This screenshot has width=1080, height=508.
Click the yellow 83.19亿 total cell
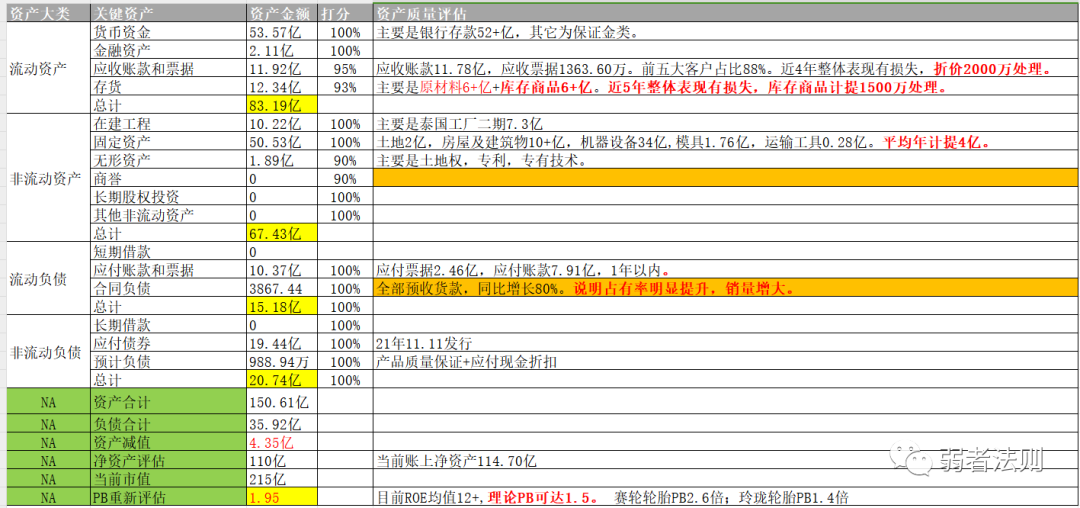(283, 105)
